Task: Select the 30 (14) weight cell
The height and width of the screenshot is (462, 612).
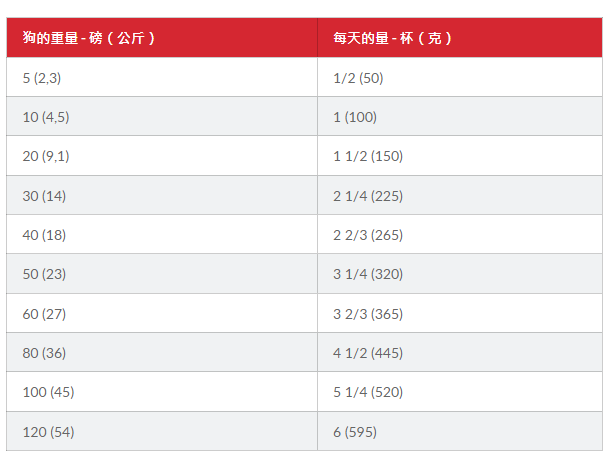Action: click(44, 196)
